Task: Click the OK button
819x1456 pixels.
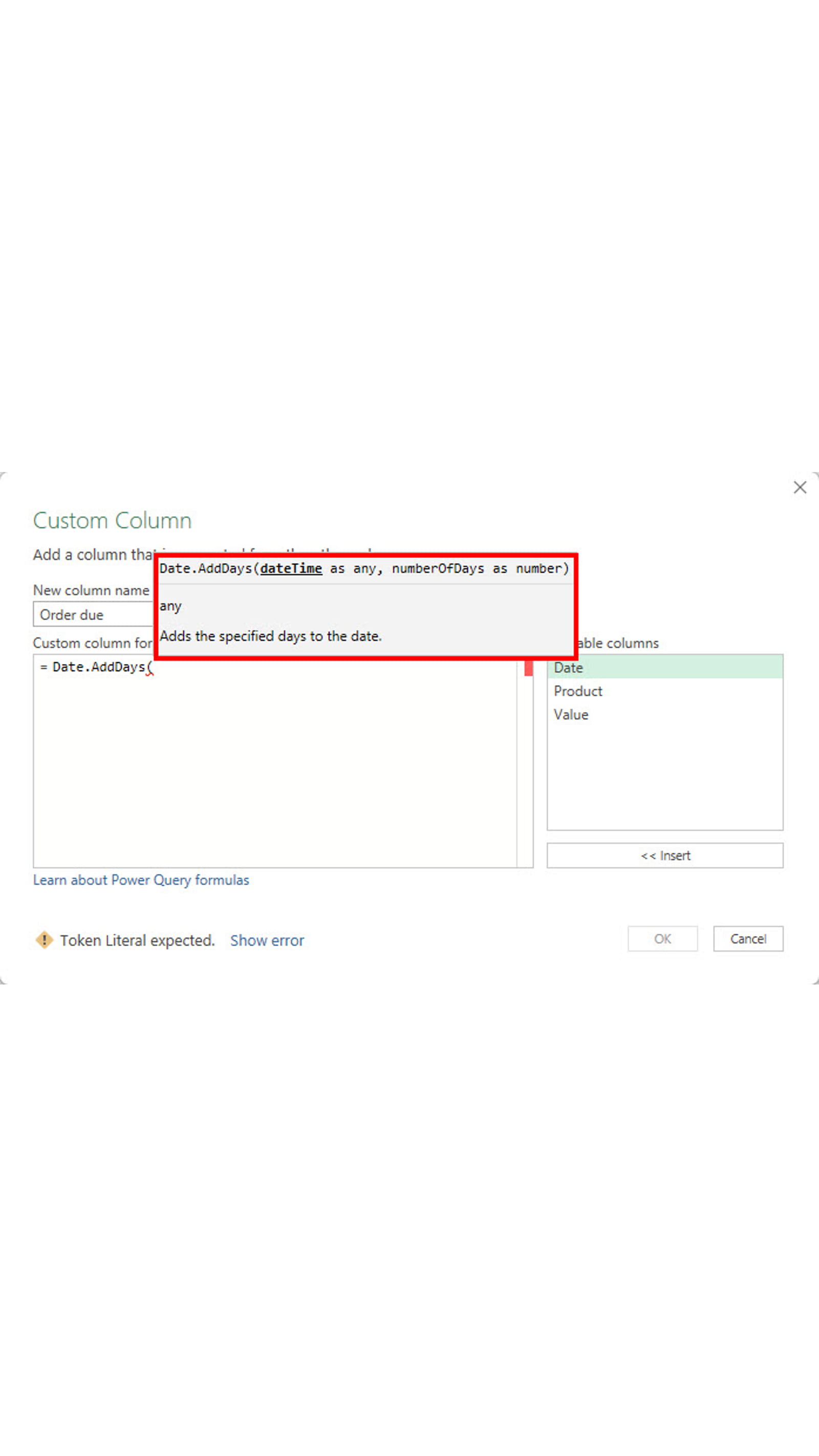Action: [x=662, y=939]
